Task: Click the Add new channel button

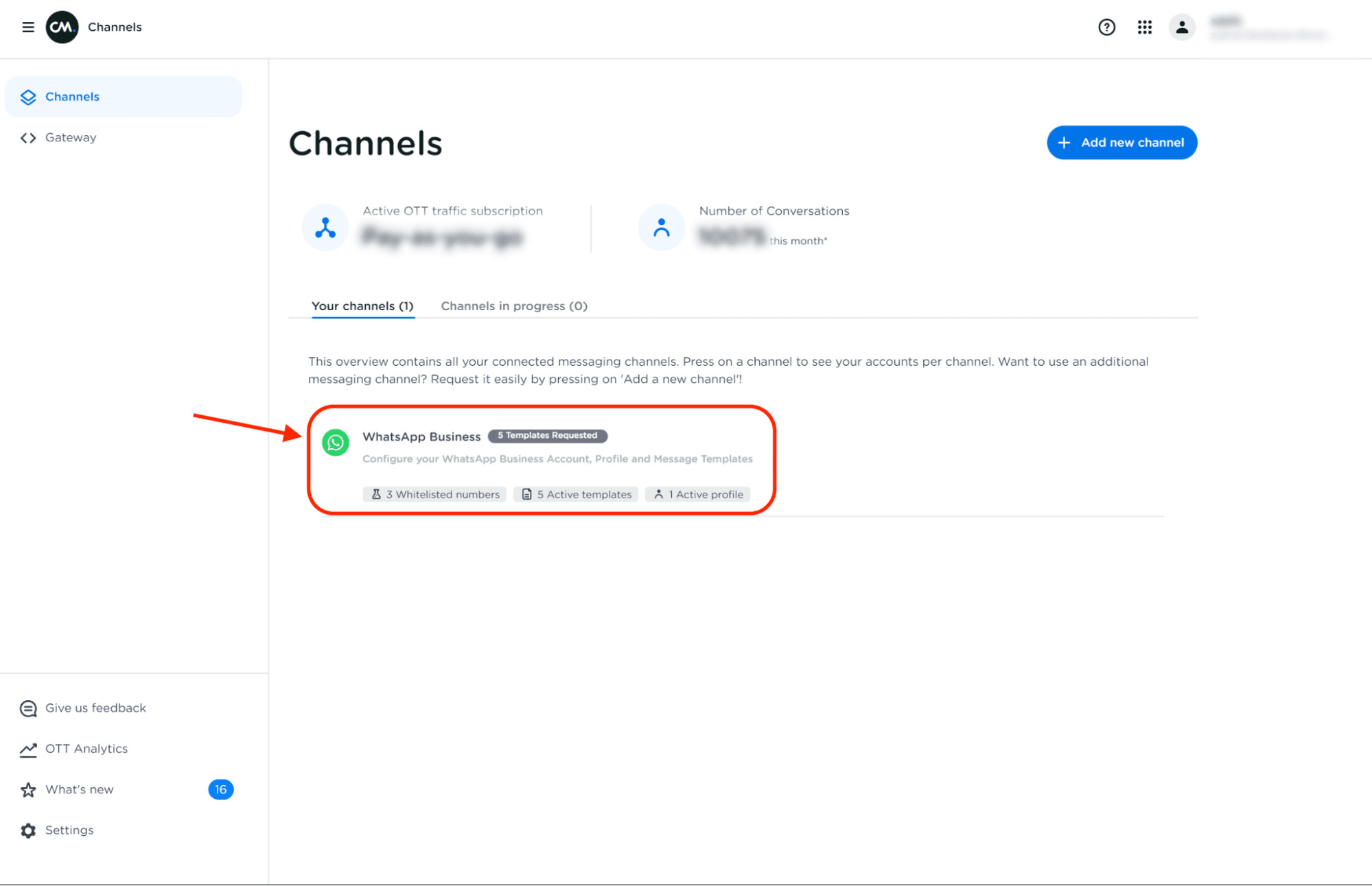Action: click(1121, 143)
